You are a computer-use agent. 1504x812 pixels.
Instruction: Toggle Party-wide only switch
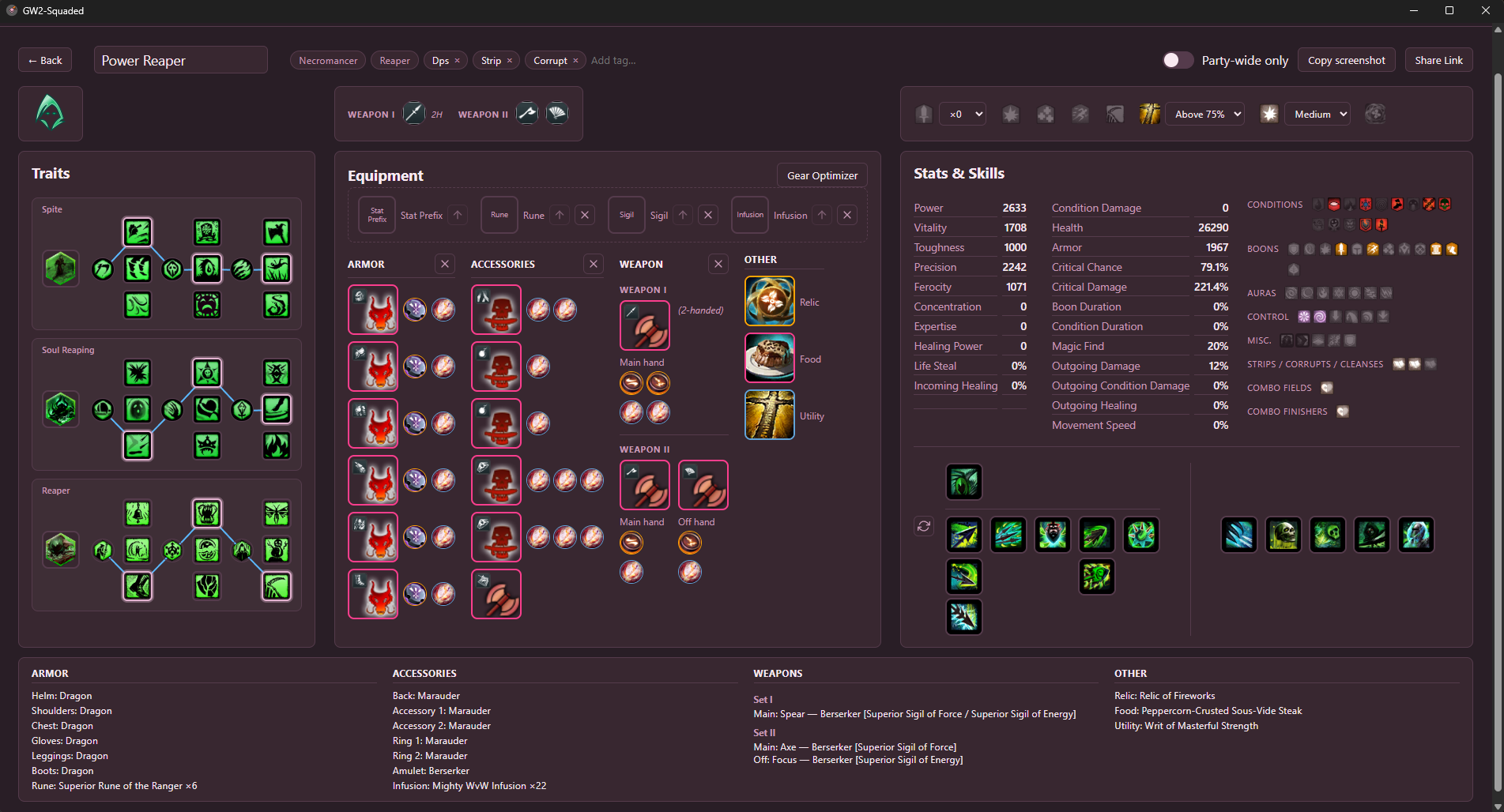click(1178, 60)
